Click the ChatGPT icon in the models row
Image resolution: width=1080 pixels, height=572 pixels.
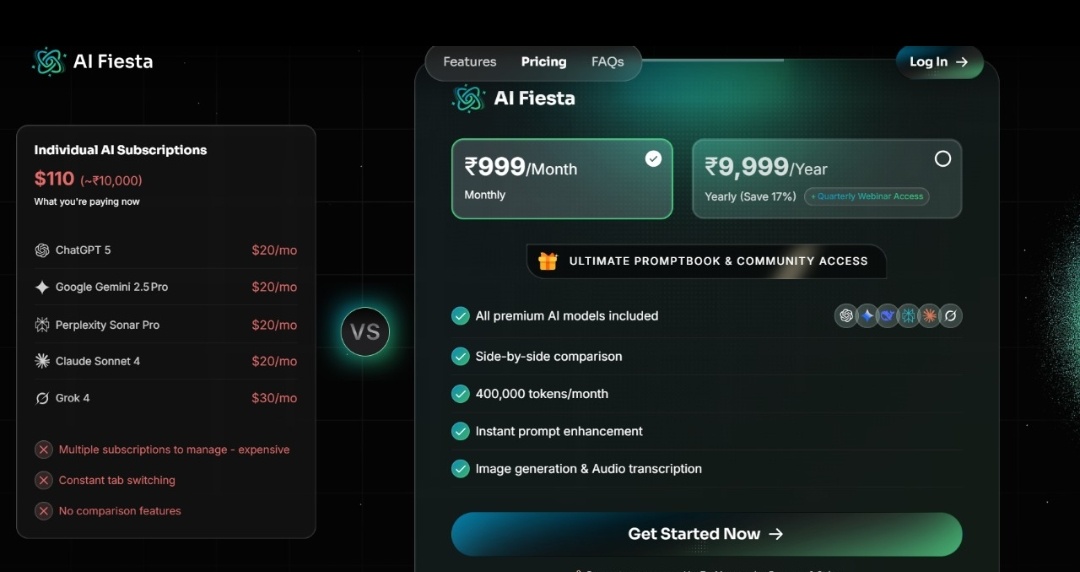coord(847,316)
